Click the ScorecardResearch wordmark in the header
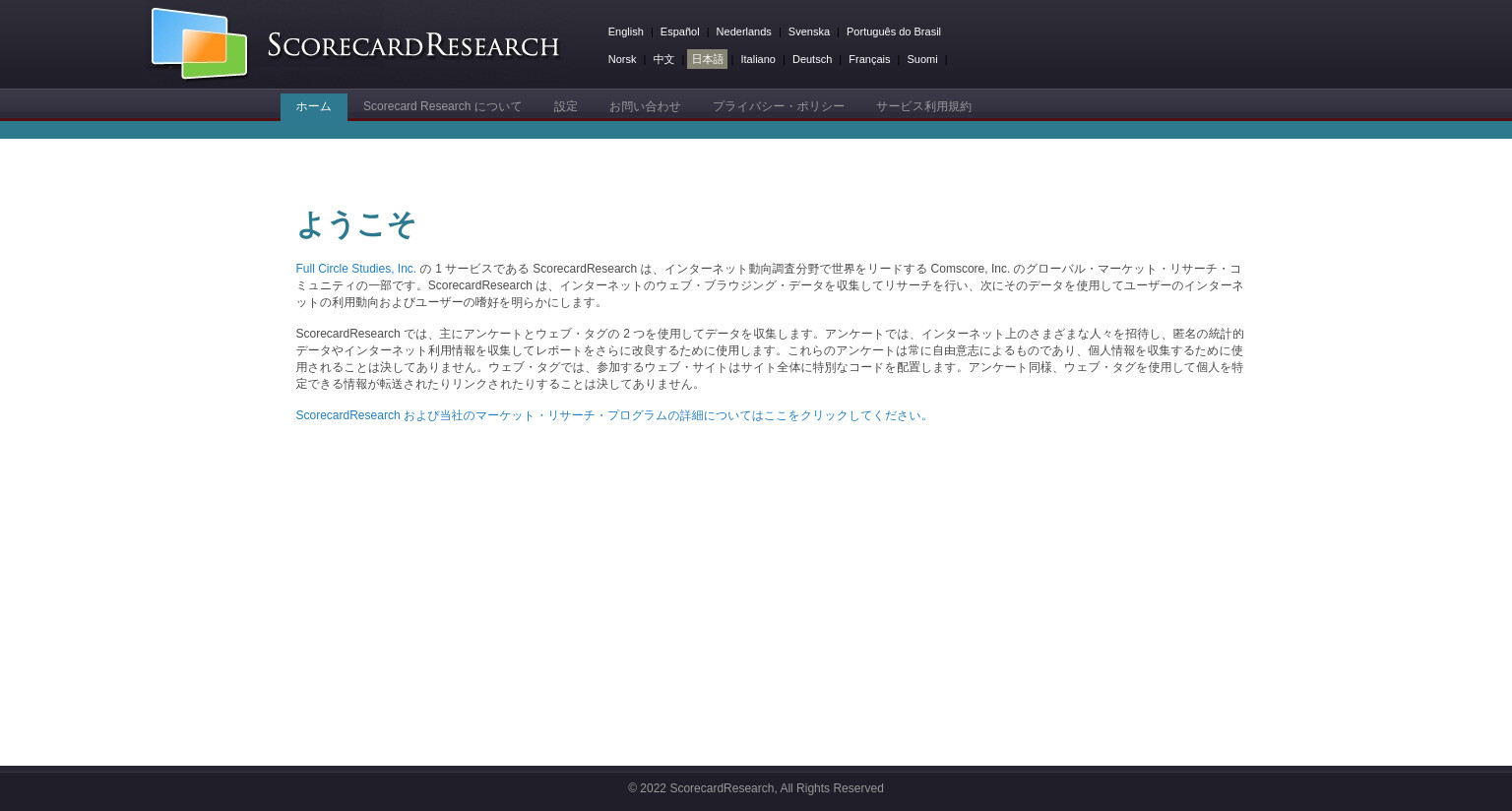This screenshot has width=1512, height=811. [413, 45]
